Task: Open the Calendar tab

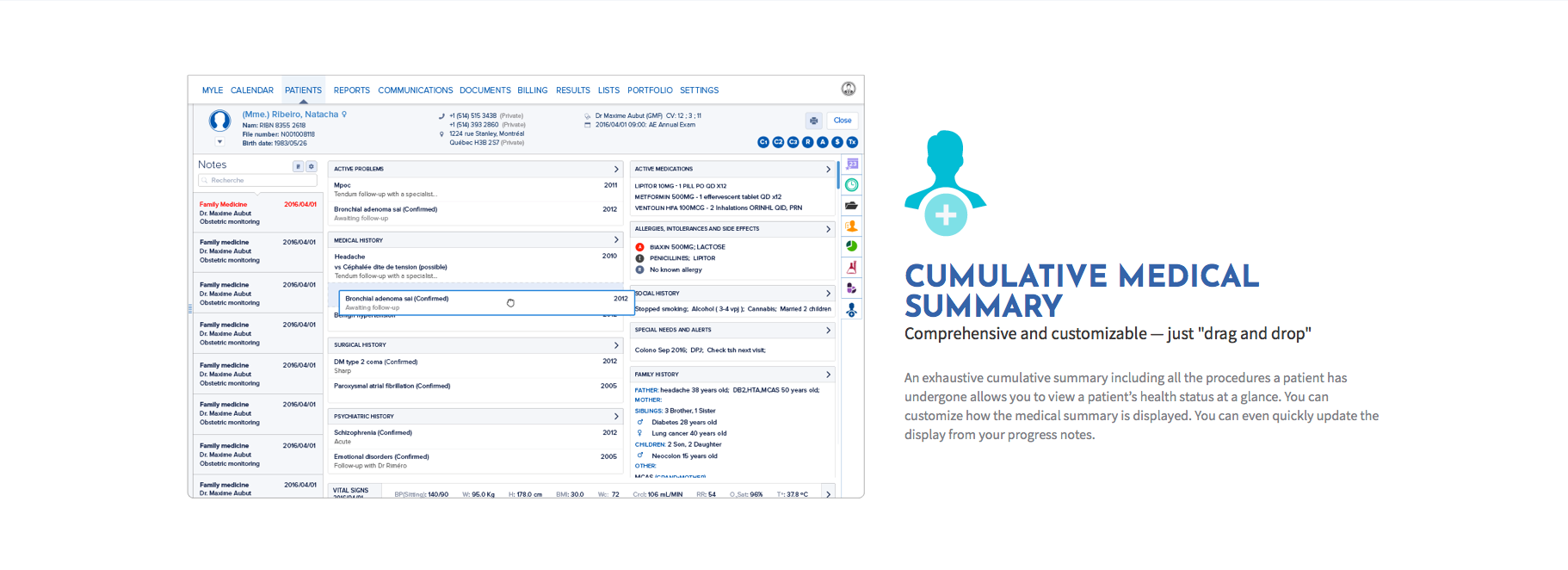Action: click(252, 90)
